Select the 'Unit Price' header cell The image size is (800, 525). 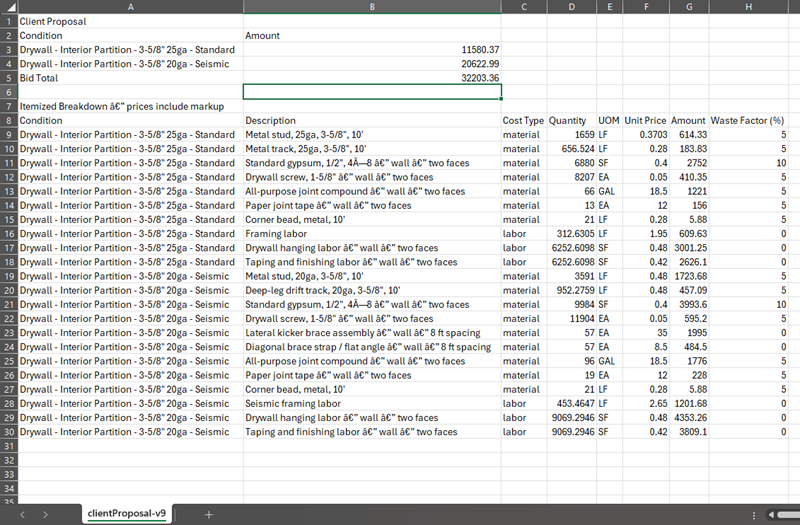[646, 120]
